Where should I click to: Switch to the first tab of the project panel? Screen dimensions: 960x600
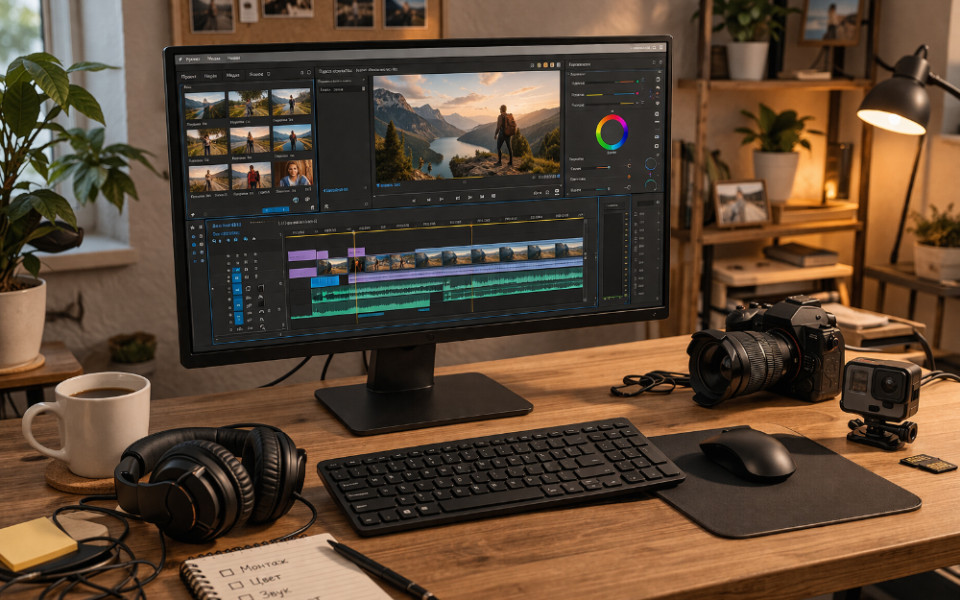point(188,77)
